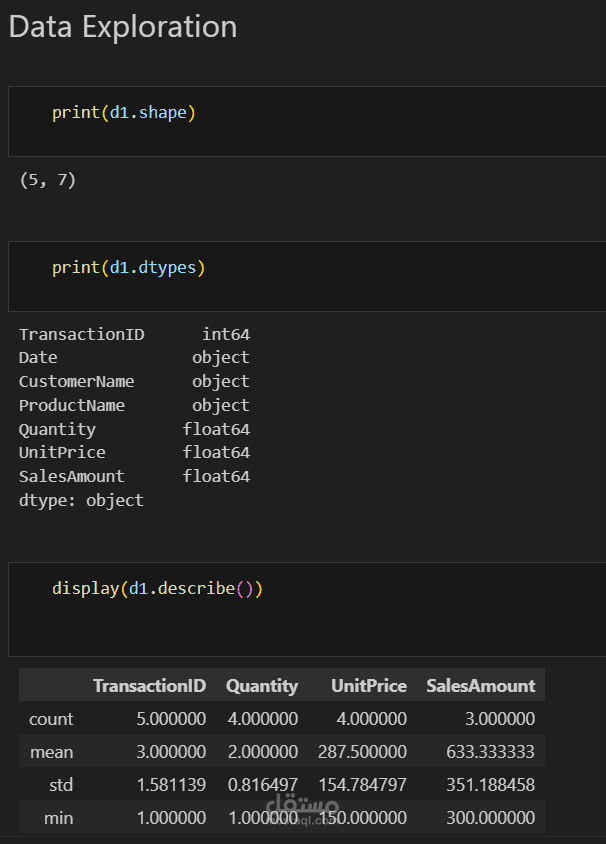Select the SalesAmount column header in describe table
606x844 pixels.
480,686
